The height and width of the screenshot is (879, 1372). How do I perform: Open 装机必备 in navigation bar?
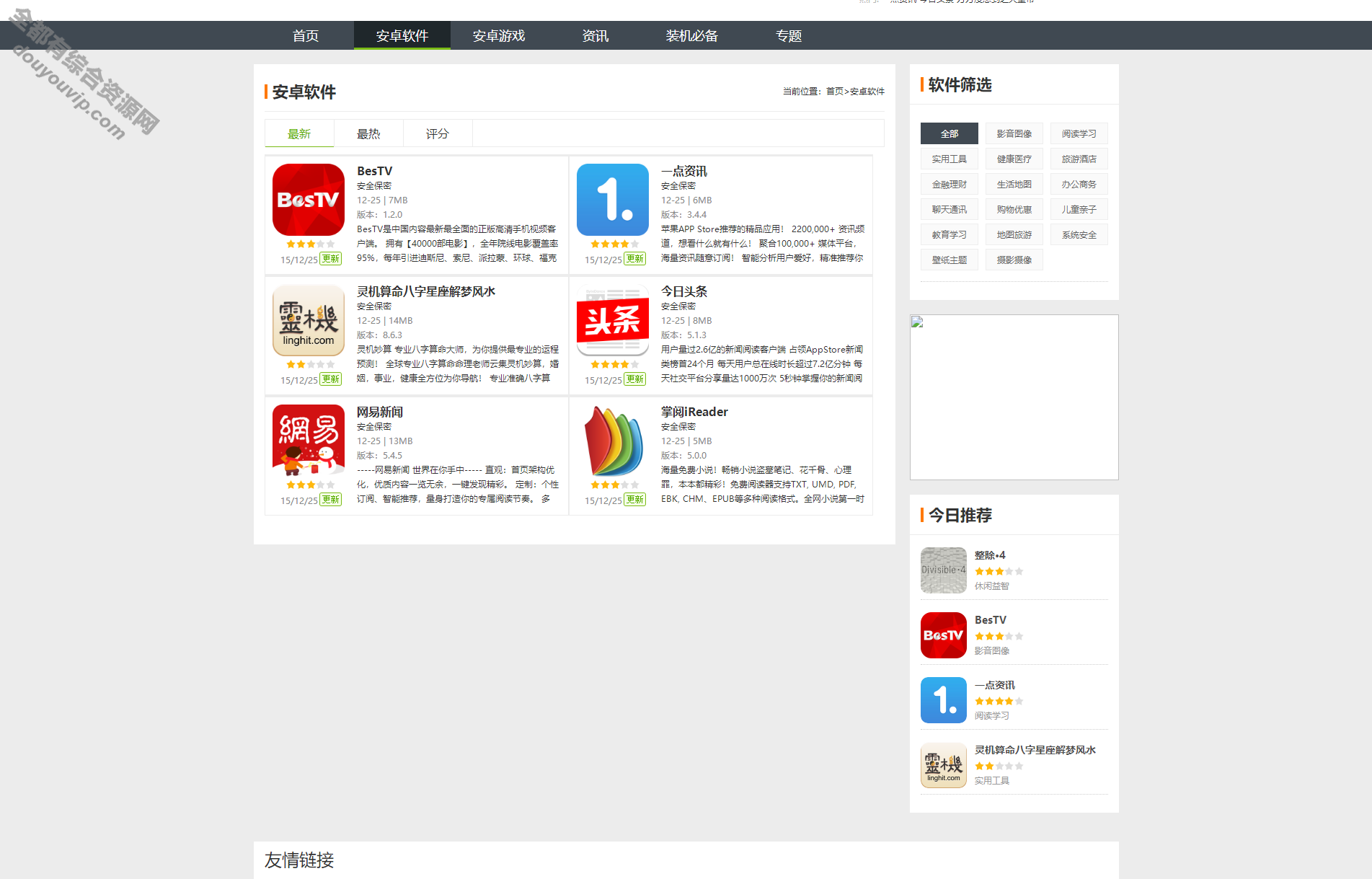692,35
